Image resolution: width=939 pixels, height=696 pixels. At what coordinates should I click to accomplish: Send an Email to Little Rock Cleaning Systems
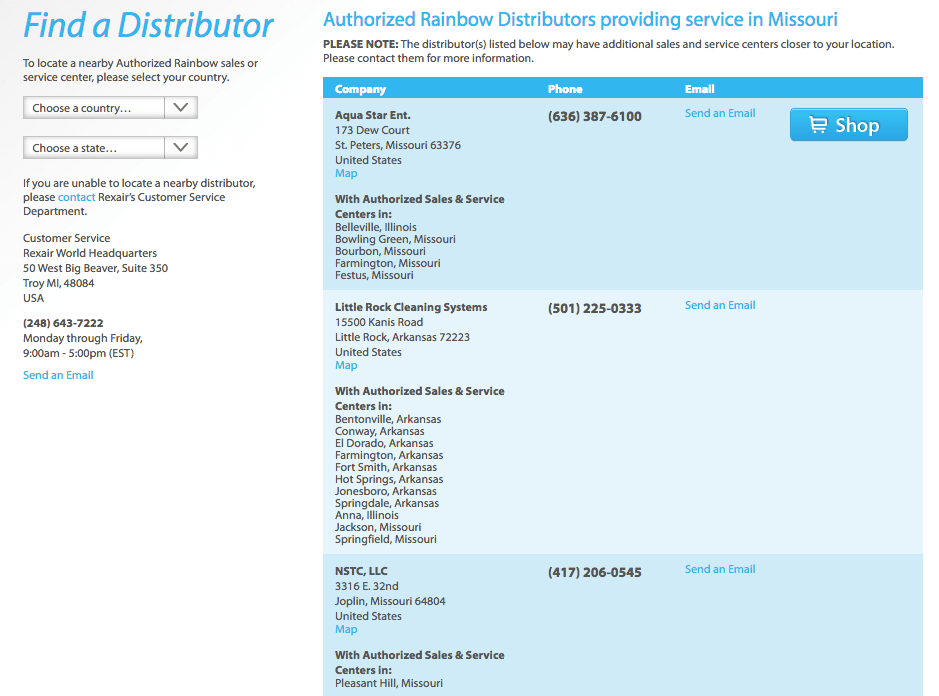(720, 305)
